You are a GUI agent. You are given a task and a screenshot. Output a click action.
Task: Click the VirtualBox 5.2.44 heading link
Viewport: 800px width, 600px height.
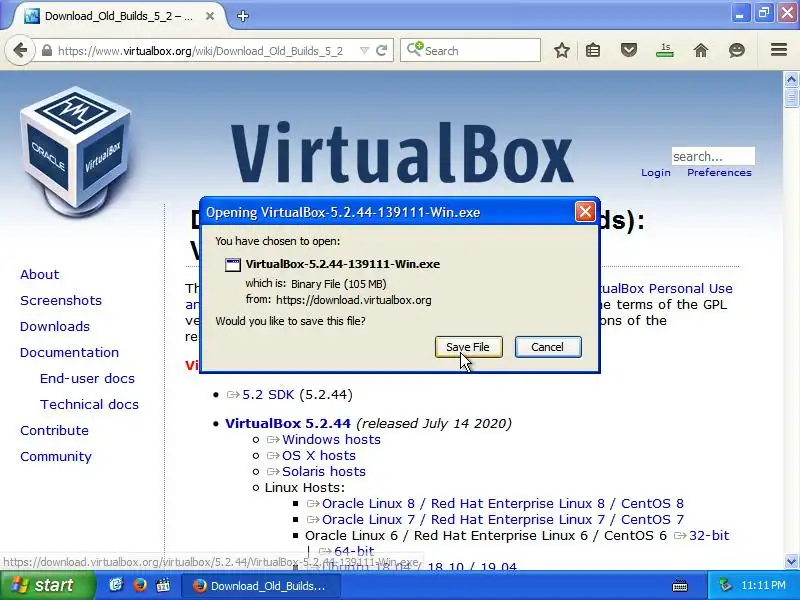(x=288, y=423)
